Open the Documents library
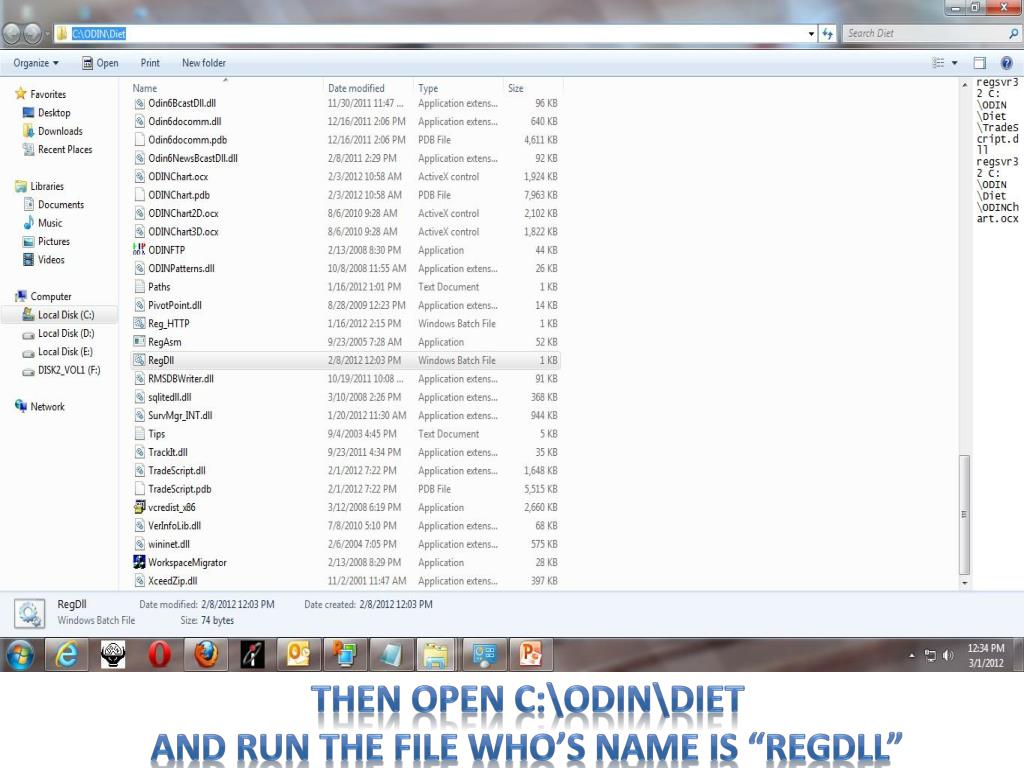Viewport: 1024px width, 768px height. tap(54, 204)
